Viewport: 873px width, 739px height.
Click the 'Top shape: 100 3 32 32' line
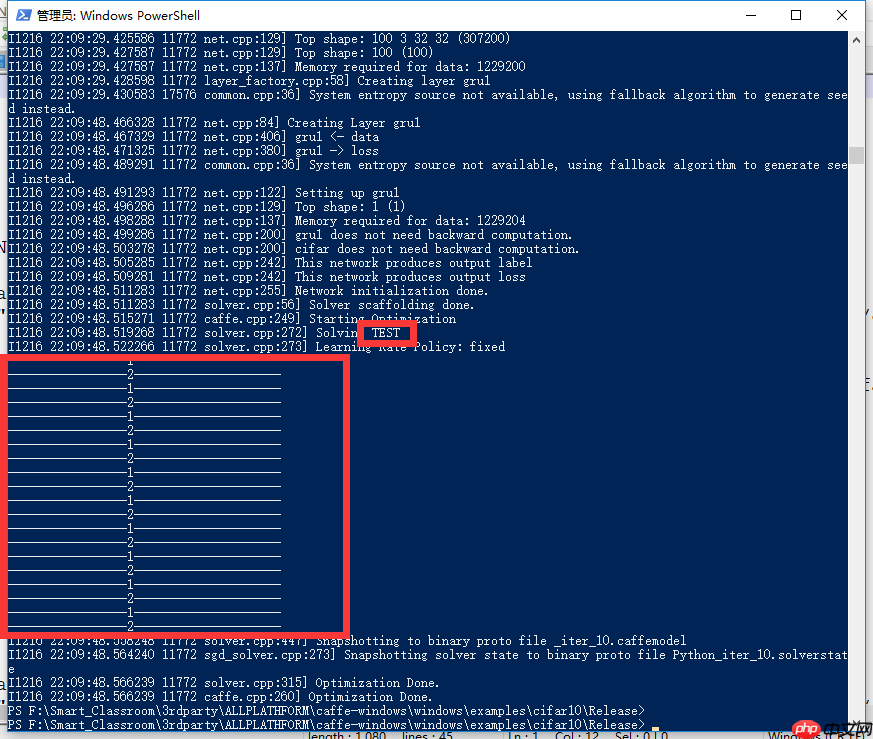[x=259, y=38]
